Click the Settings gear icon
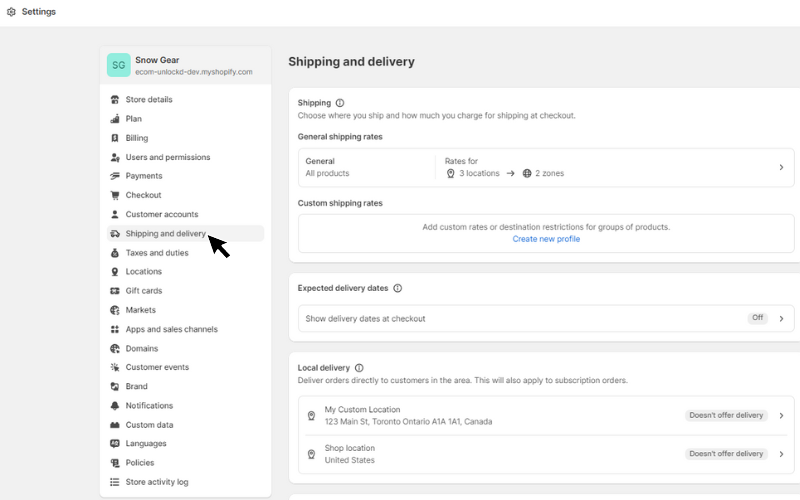Viewport: 800px width, 500px height. 11,12
